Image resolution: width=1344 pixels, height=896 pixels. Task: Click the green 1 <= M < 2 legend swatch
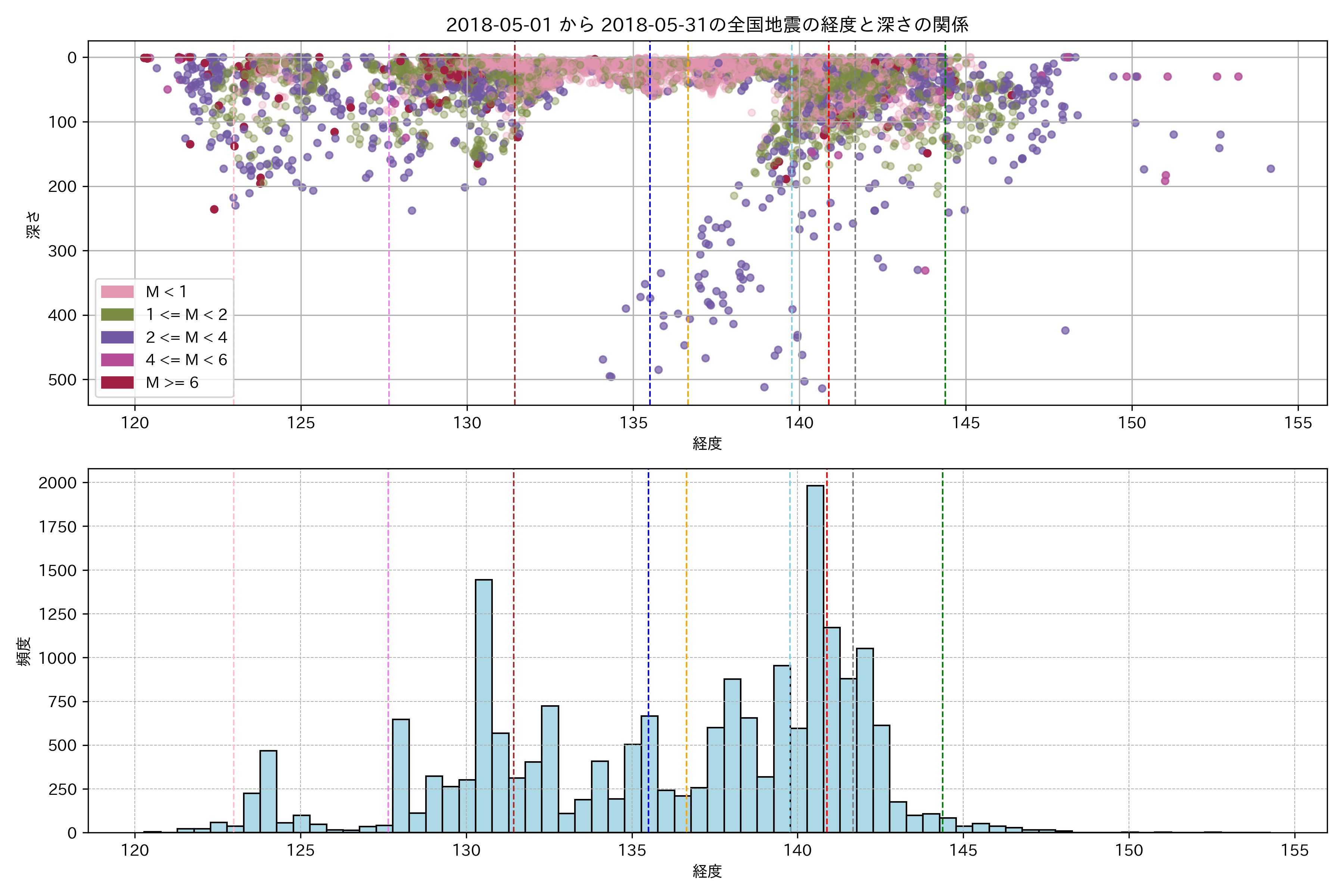(117, 315)
